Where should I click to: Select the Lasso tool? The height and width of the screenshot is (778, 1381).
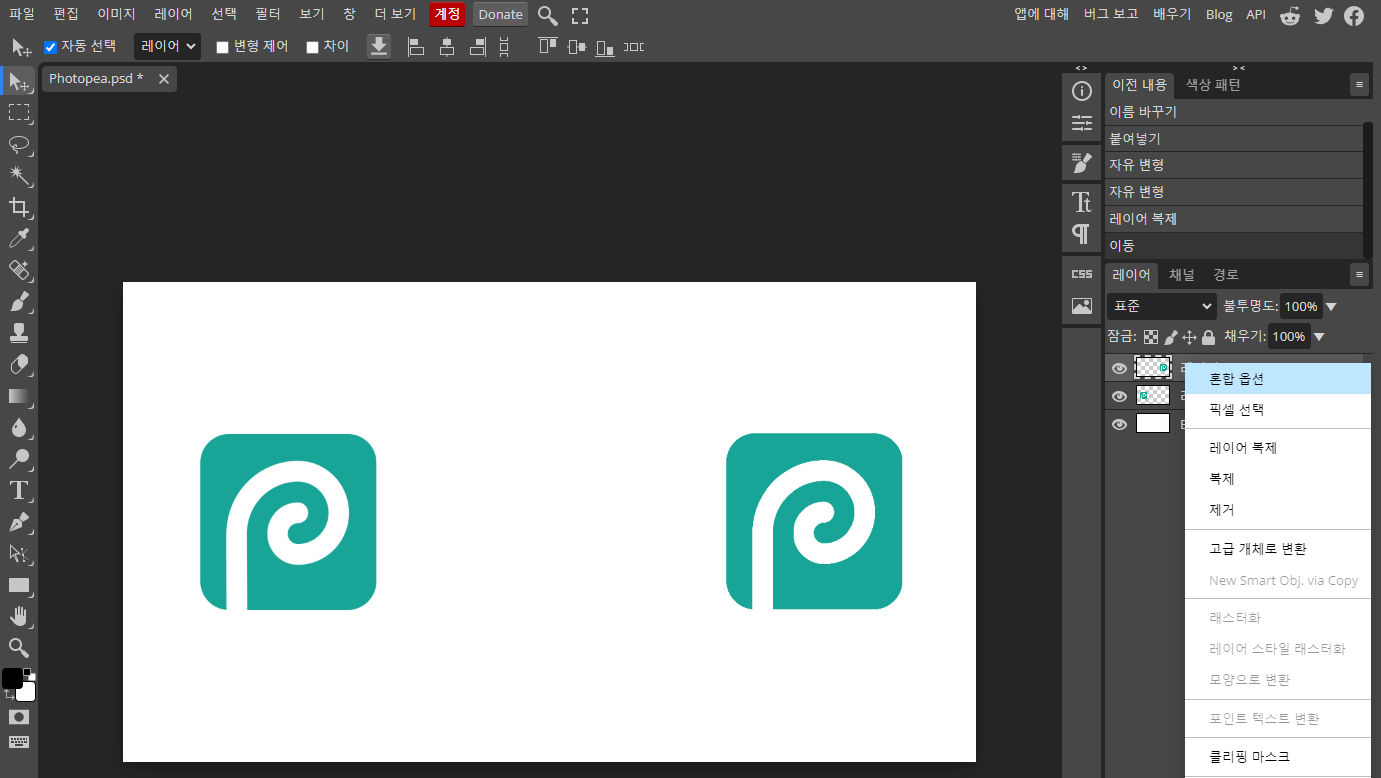pyautogui.click(x=19, y=144)
